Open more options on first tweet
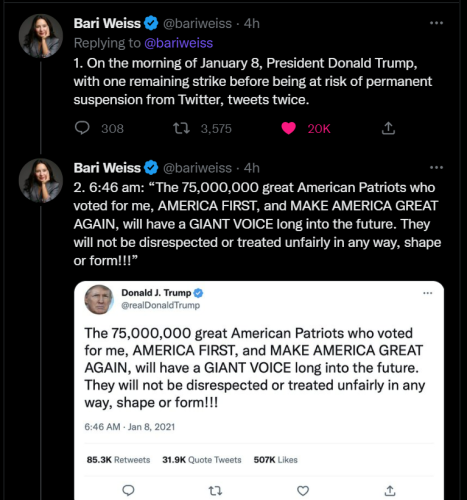 [436, 23]
